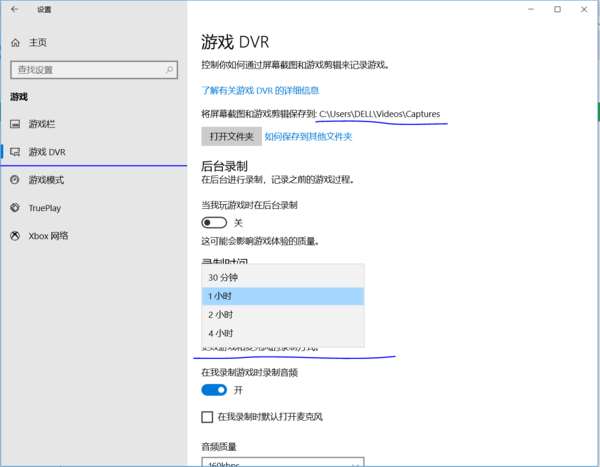Open Xbox 网络 settings page
The height and width of the screenshot is (467, 600).
click(x=93, y=236)
